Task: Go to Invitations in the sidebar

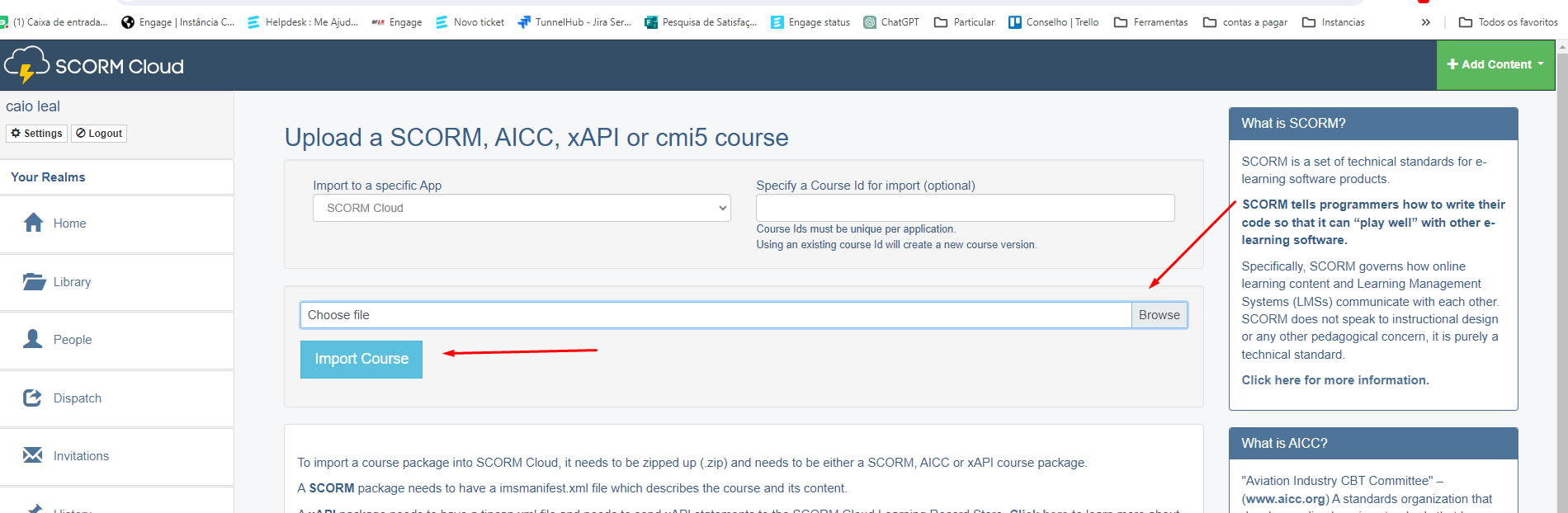Action: pos(81,456)
